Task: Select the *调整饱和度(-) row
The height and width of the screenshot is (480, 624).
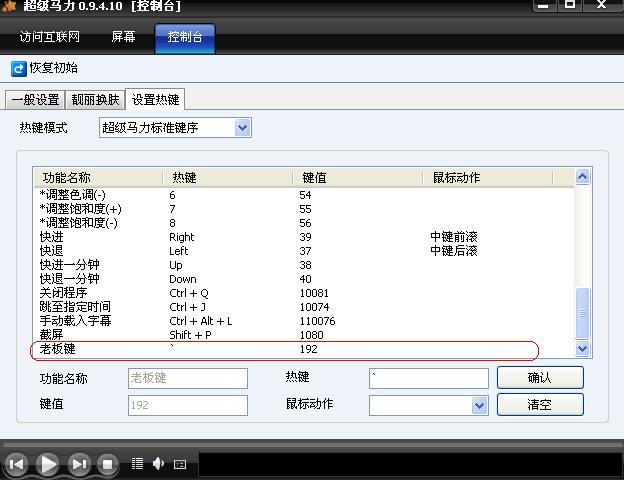Action: 304,223
